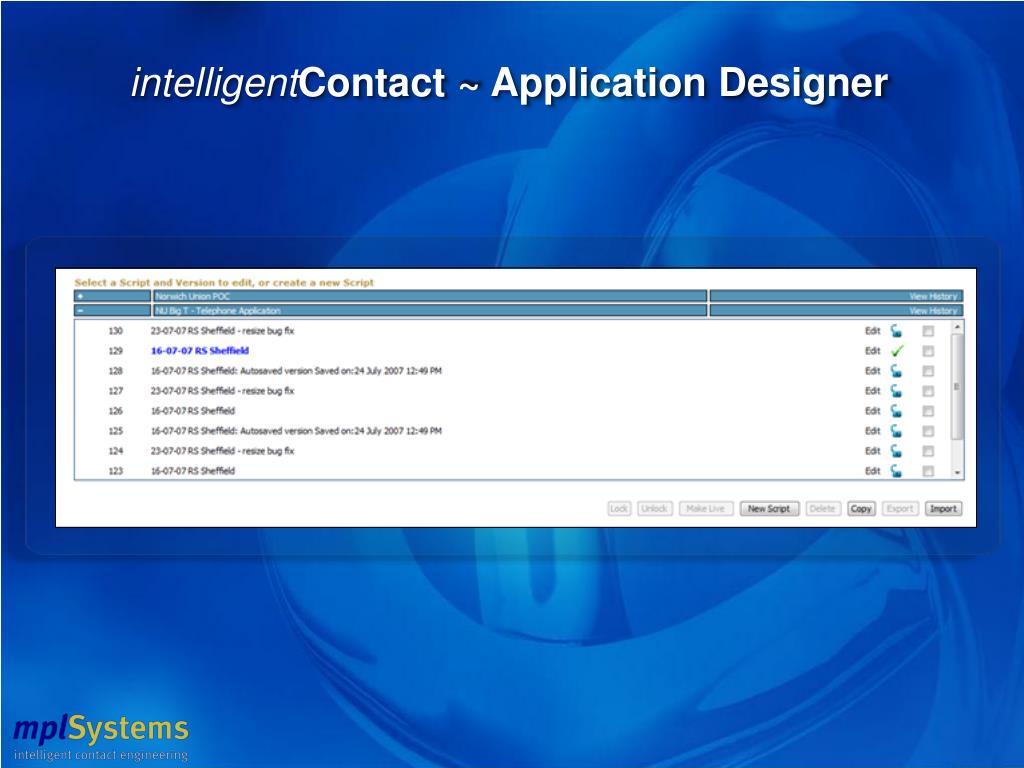Click the Lock button
This screenshot has width=1024, height=768.
(619, 509)
